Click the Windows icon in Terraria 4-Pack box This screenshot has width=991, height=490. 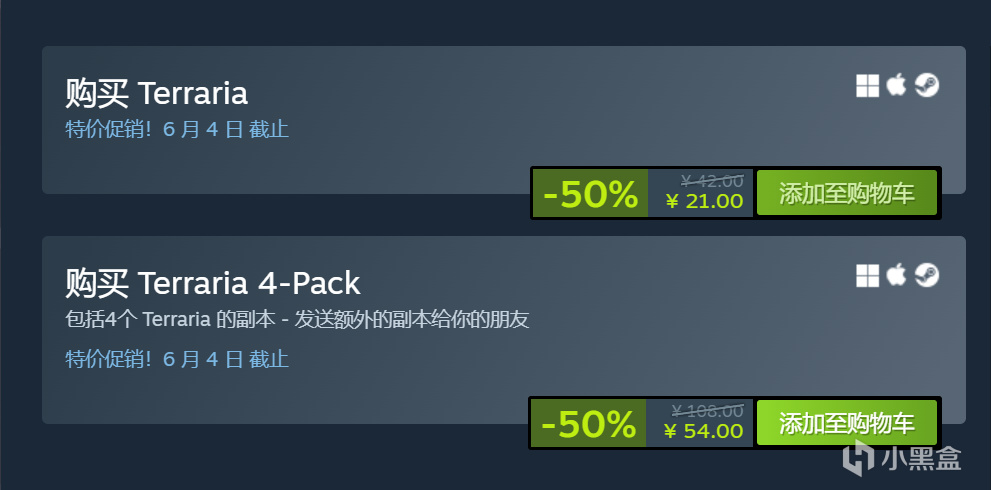click(868, 276)
